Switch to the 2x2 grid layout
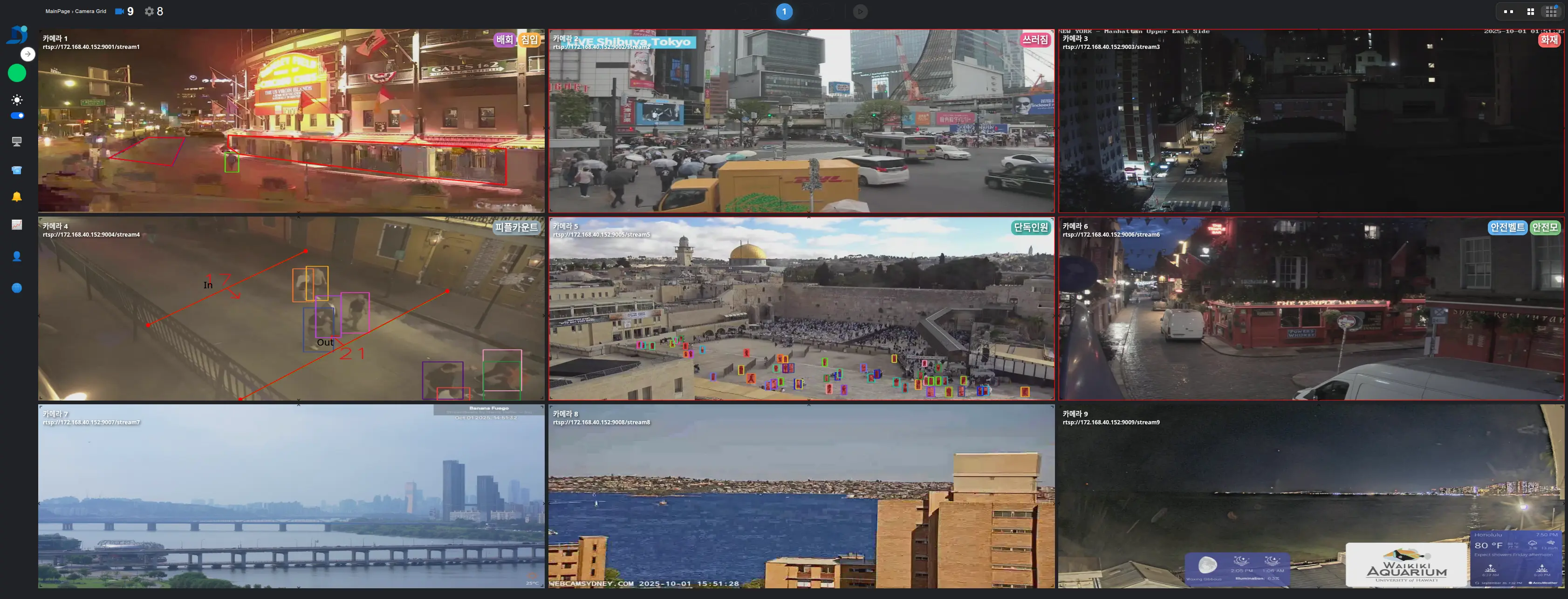The height and width of the screenshot is (599, 1568). tap(1530, 12)
